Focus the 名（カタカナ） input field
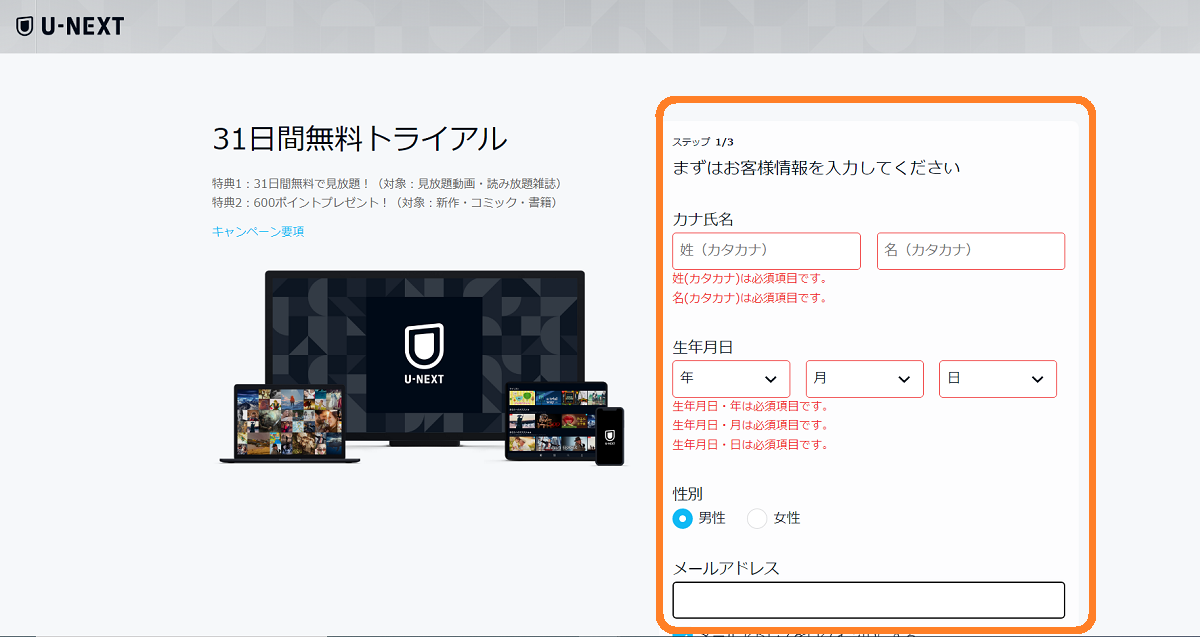The height and width of the screenshot is (637, 1200). point(971,251)
